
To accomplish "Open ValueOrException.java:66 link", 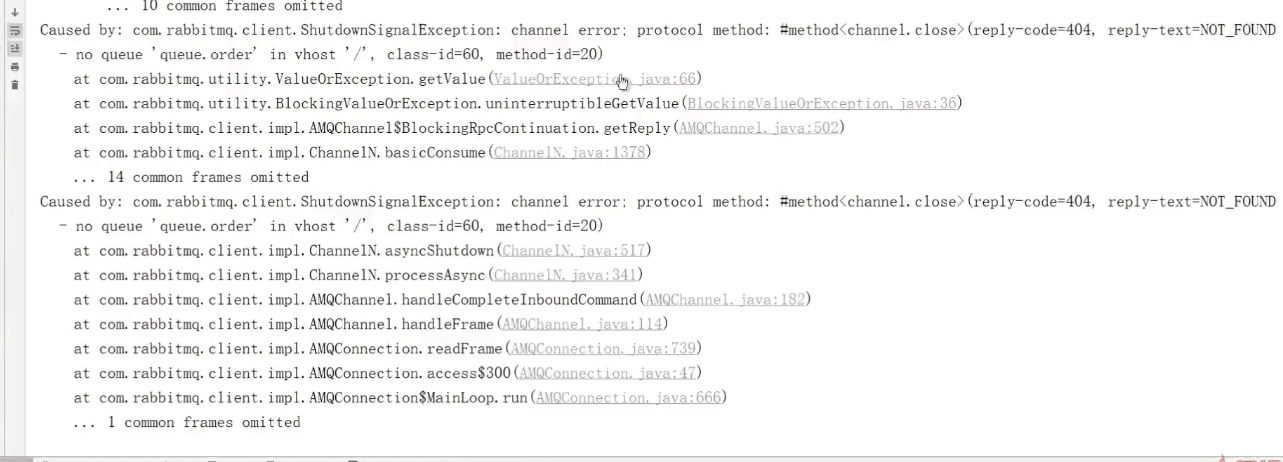I will pos(595,78).
